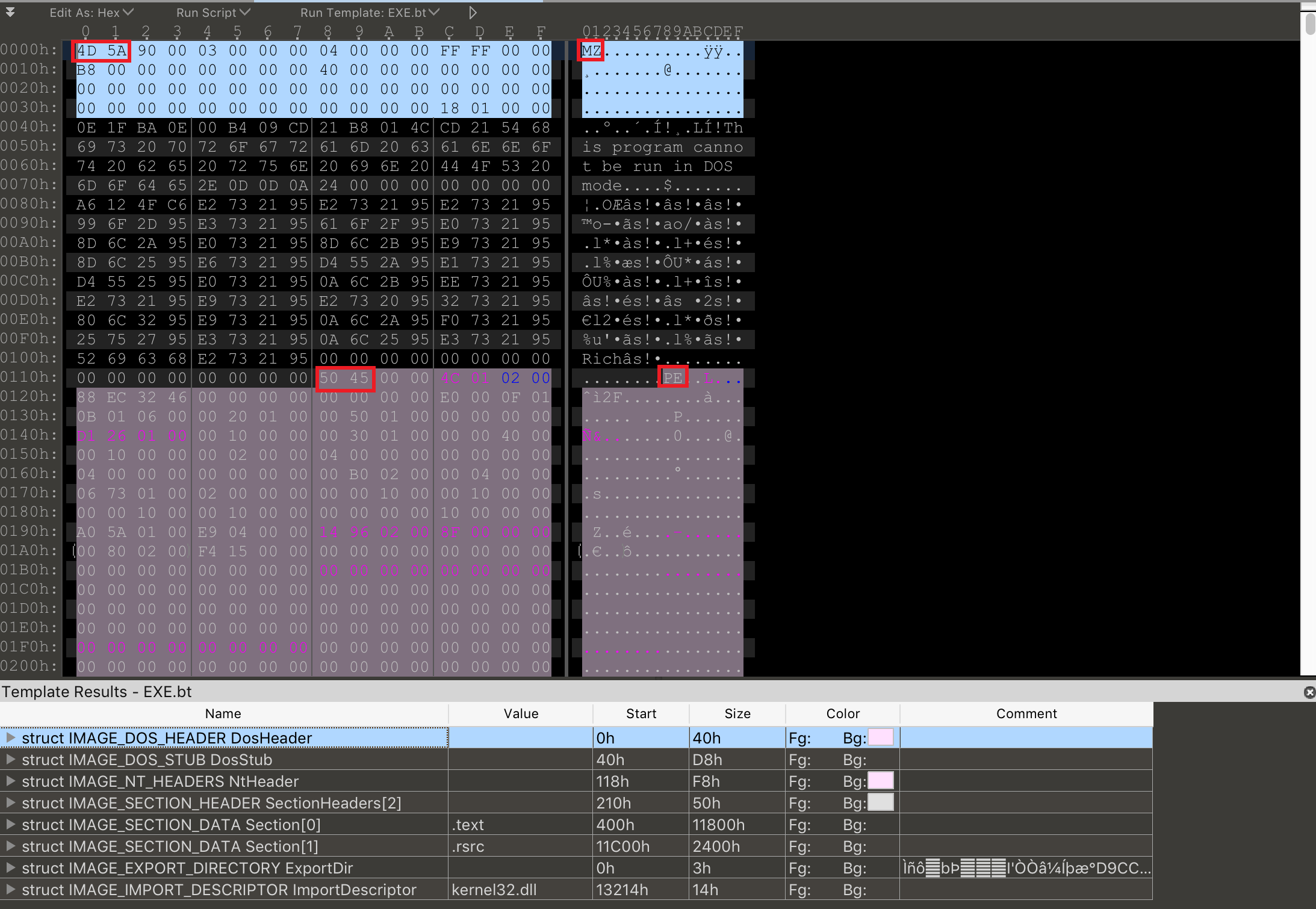This screenshot has height=909, width=1316.
Task: Click the Name column header
Action: coord(223,713)
